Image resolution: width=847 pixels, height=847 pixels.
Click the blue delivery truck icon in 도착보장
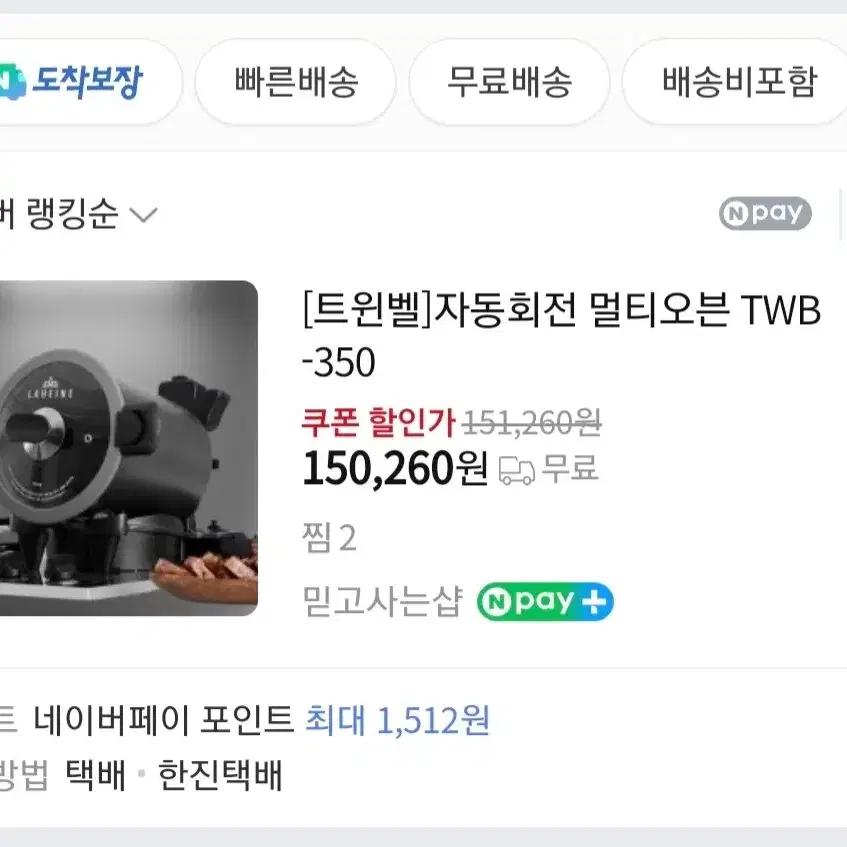pyautogui.click(x=12, y=82)
